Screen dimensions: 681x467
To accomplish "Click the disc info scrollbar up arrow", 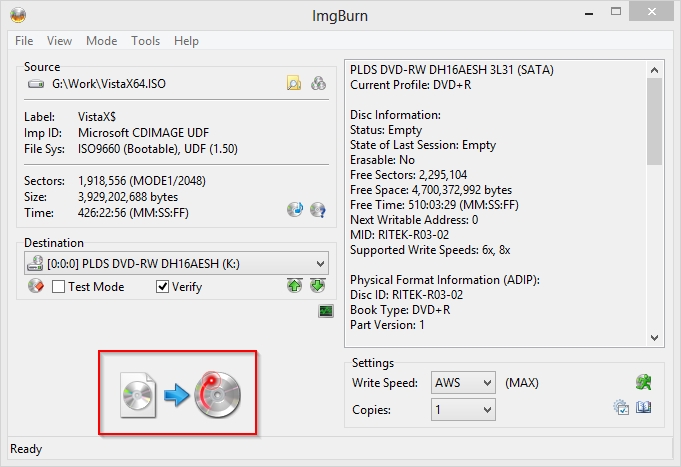I will click(655, 70).
